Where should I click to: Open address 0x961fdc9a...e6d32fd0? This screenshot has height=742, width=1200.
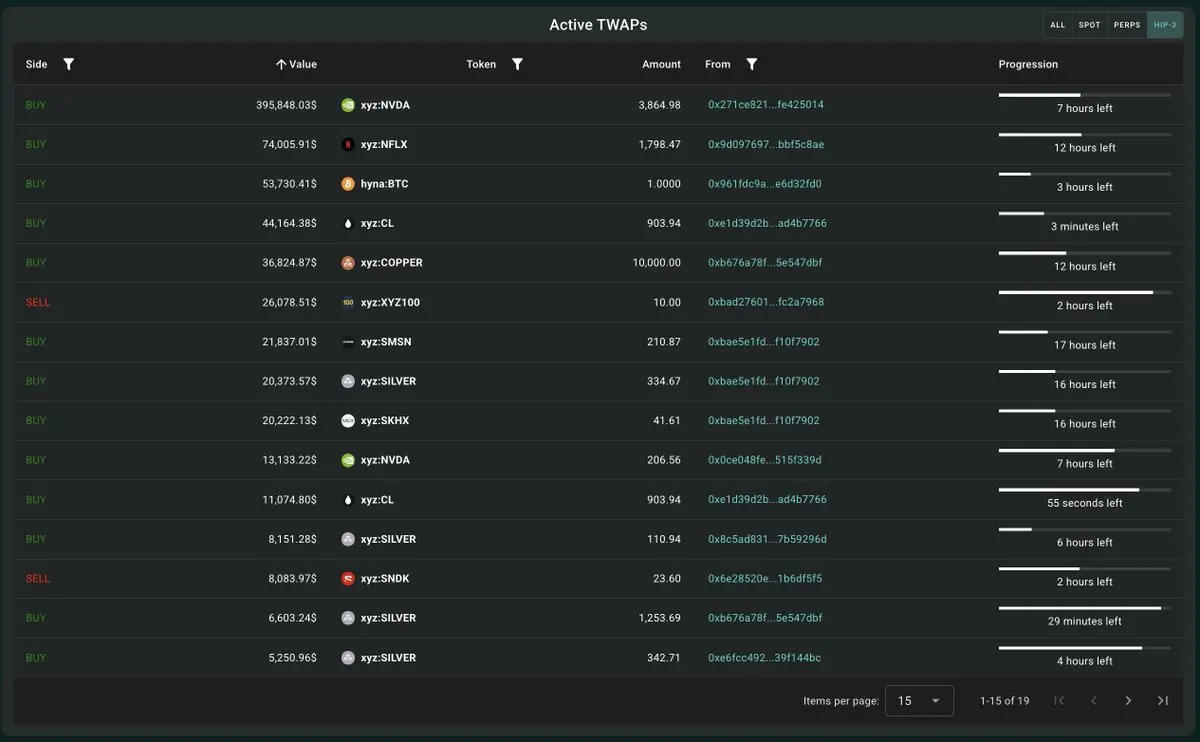coord(765,184)
